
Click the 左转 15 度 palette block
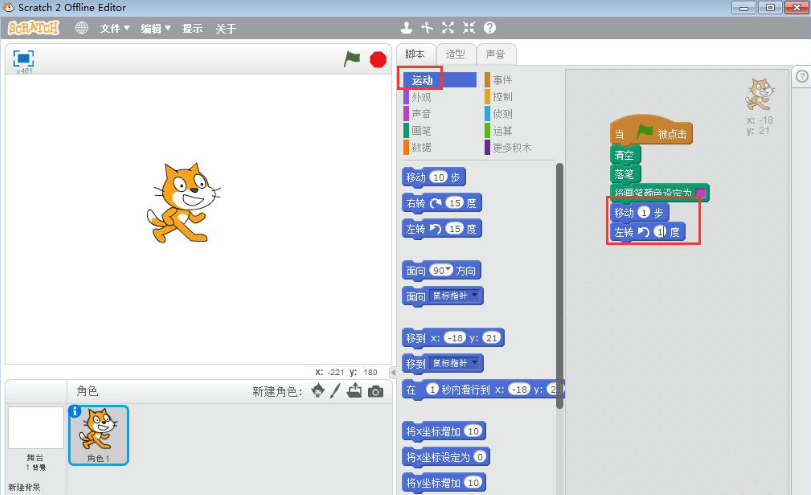[442, 229]
